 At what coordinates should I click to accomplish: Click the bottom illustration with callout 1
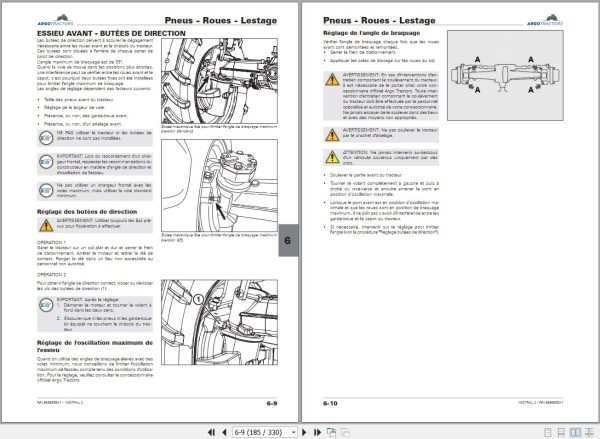click(219, 322)
